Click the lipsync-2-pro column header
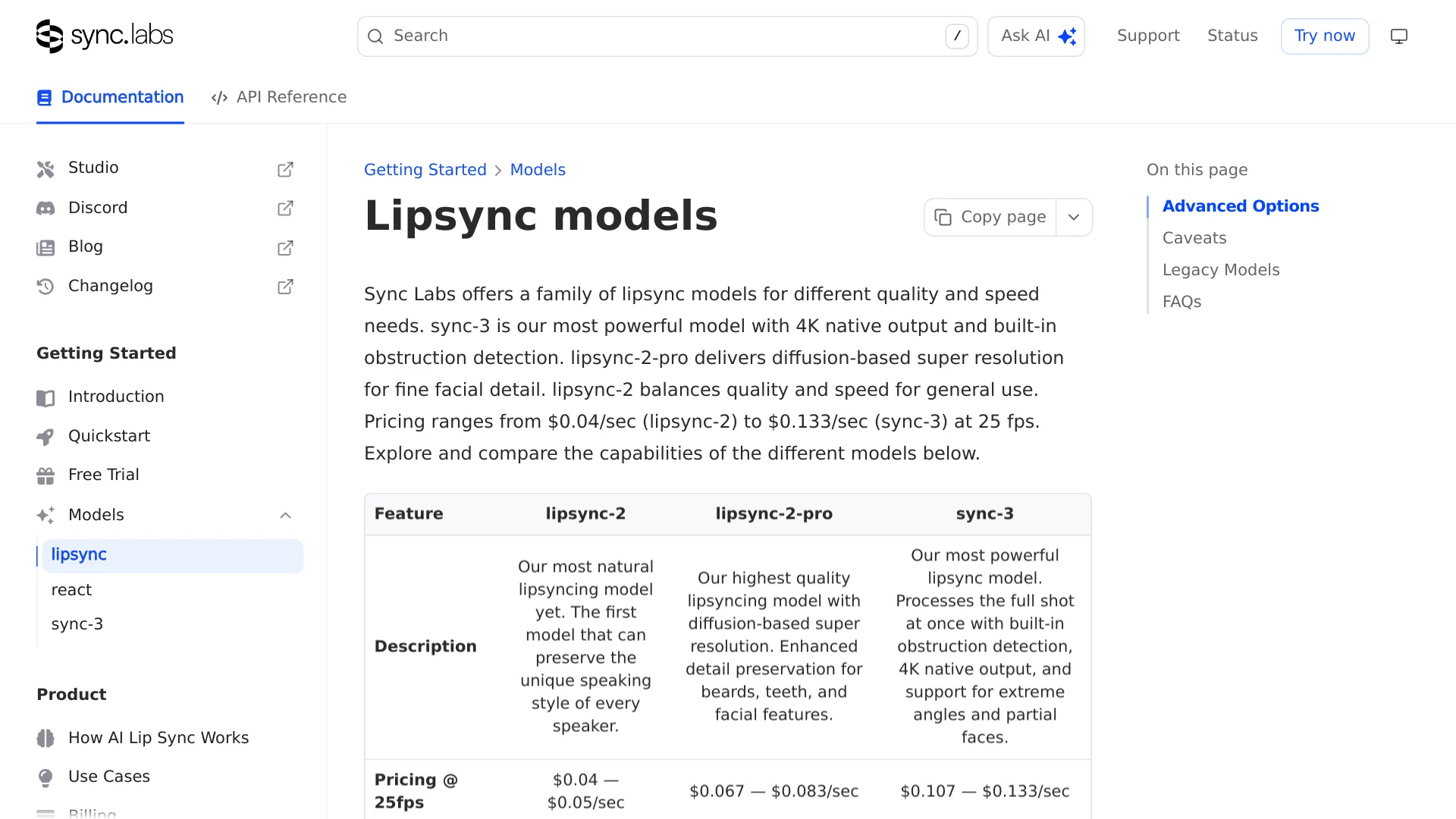 pyautogui.click(x=773, y=514)
